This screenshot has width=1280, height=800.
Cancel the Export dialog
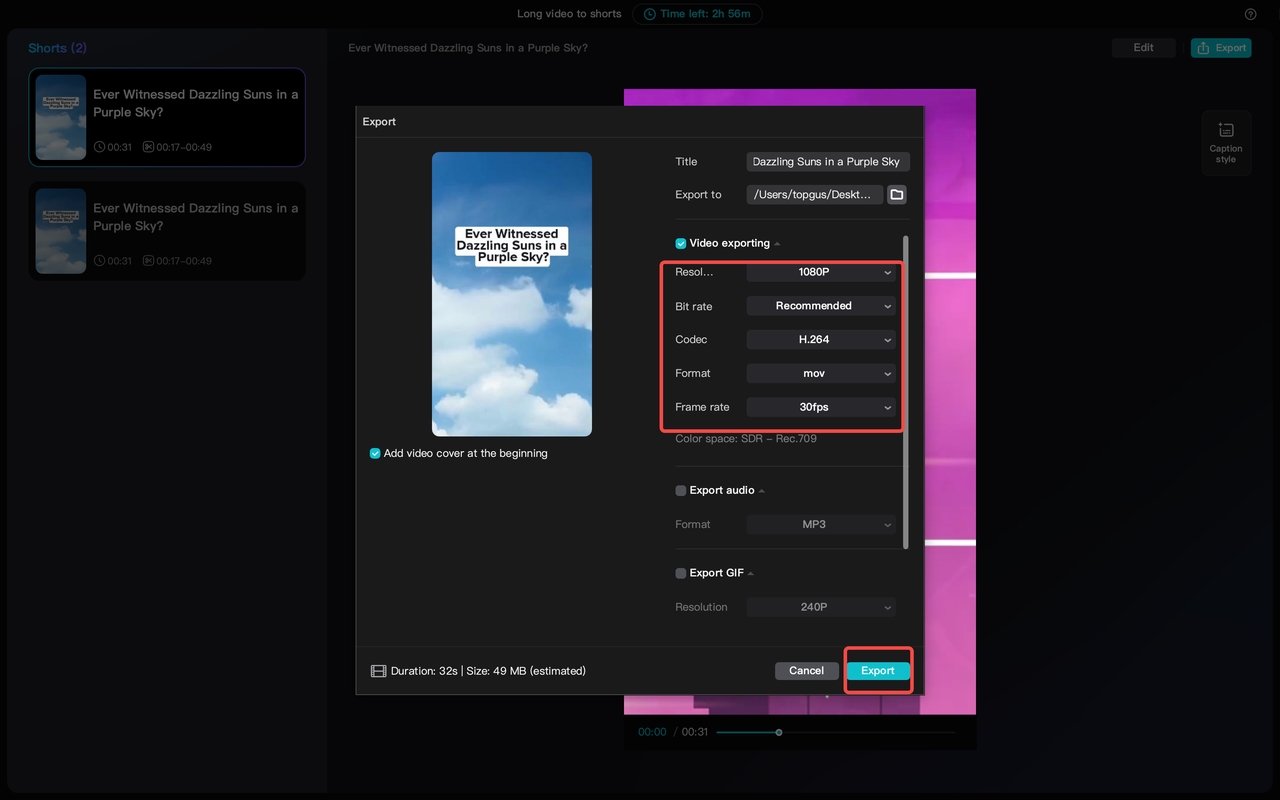point(806,671)
